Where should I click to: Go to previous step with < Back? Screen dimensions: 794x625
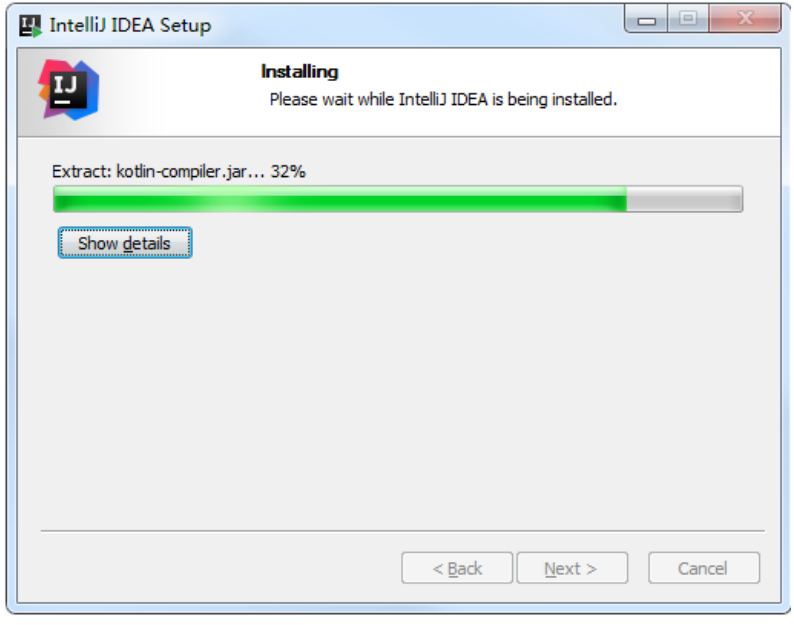point(457,568)
